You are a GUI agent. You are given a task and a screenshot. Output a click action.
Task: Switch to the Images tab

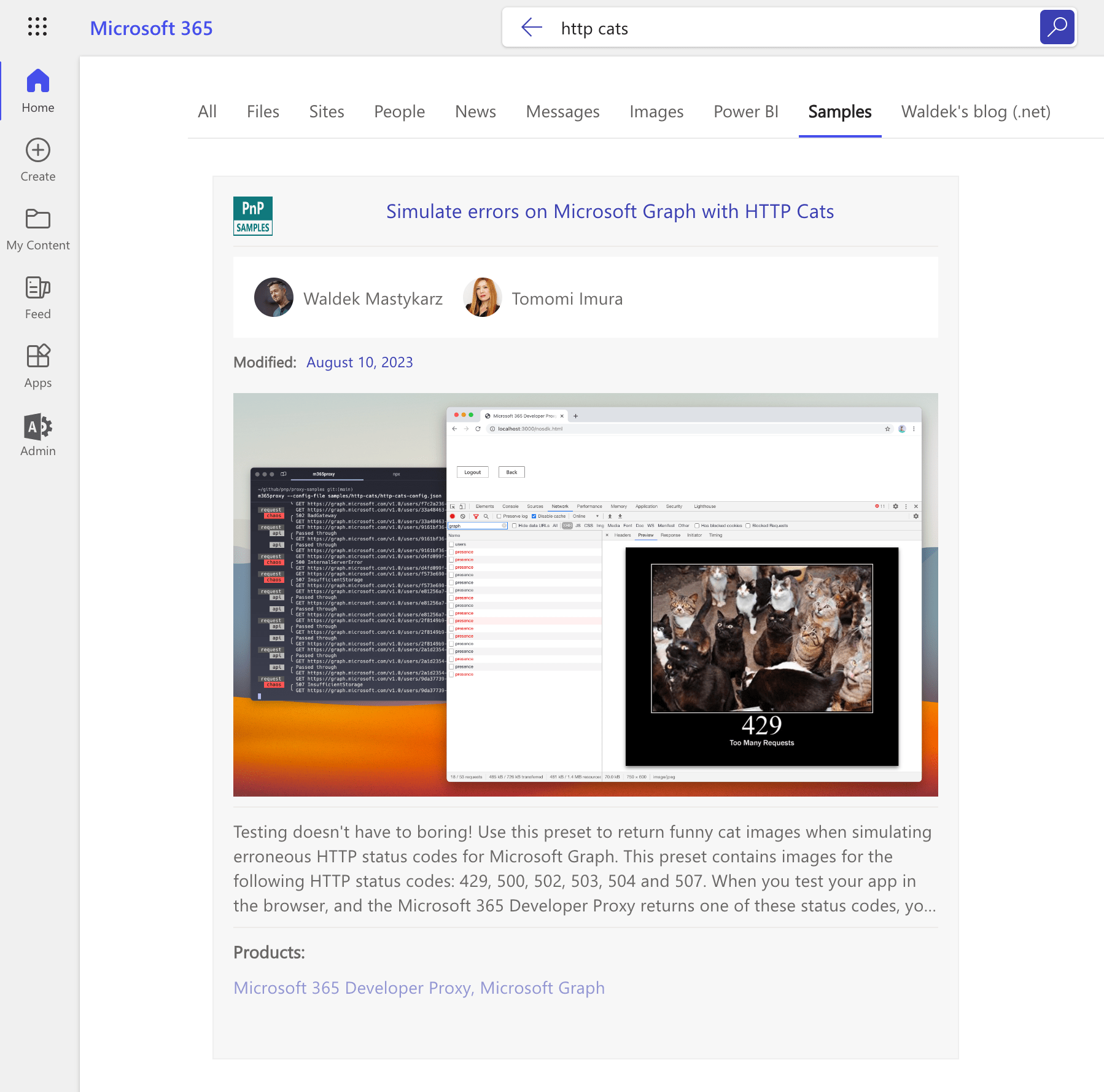click(x=656, y=112)
